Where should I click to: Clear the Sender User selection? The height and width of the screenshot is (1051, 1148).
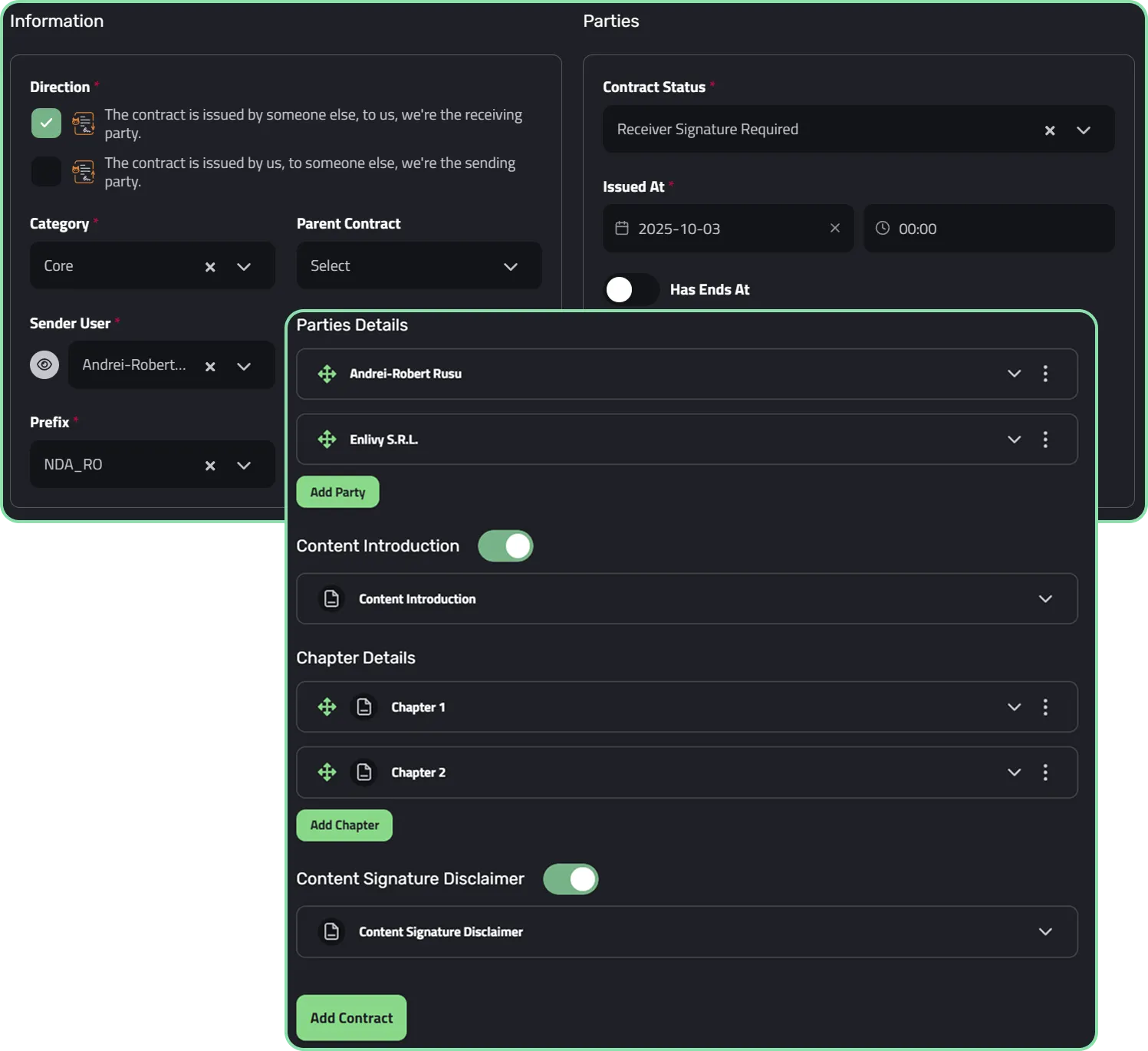point(210,367)
